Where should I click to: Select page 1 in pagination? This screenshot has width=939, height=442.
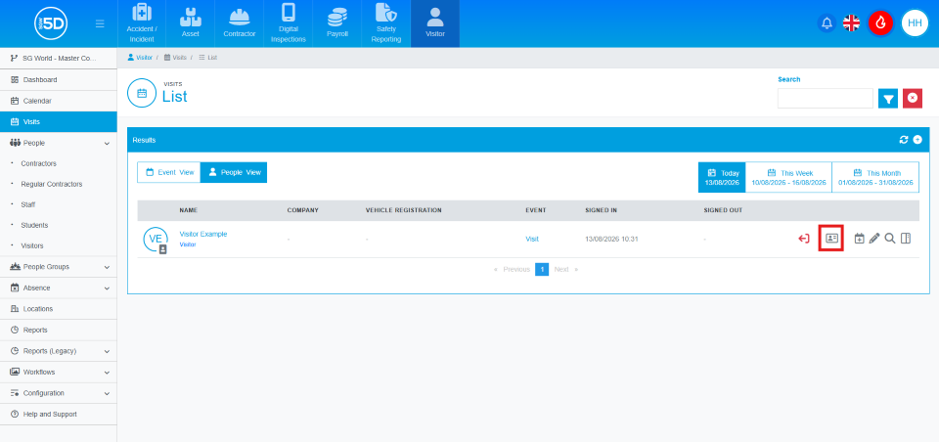[x=542, y=270]
